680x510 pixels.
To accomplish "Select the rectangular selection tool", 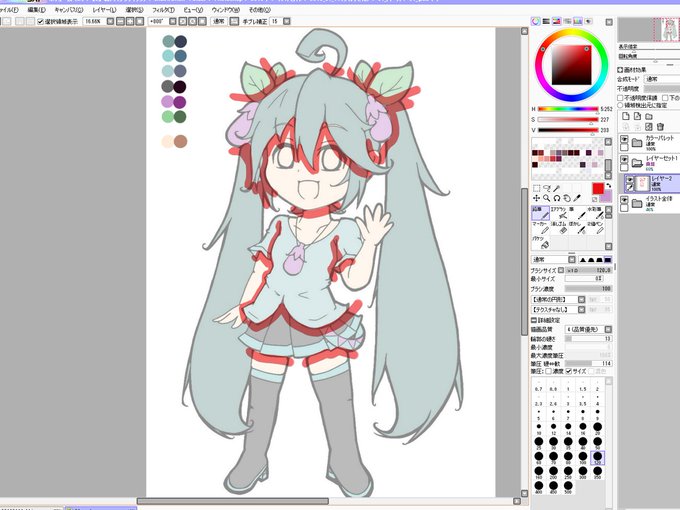I will coord(536,188).
